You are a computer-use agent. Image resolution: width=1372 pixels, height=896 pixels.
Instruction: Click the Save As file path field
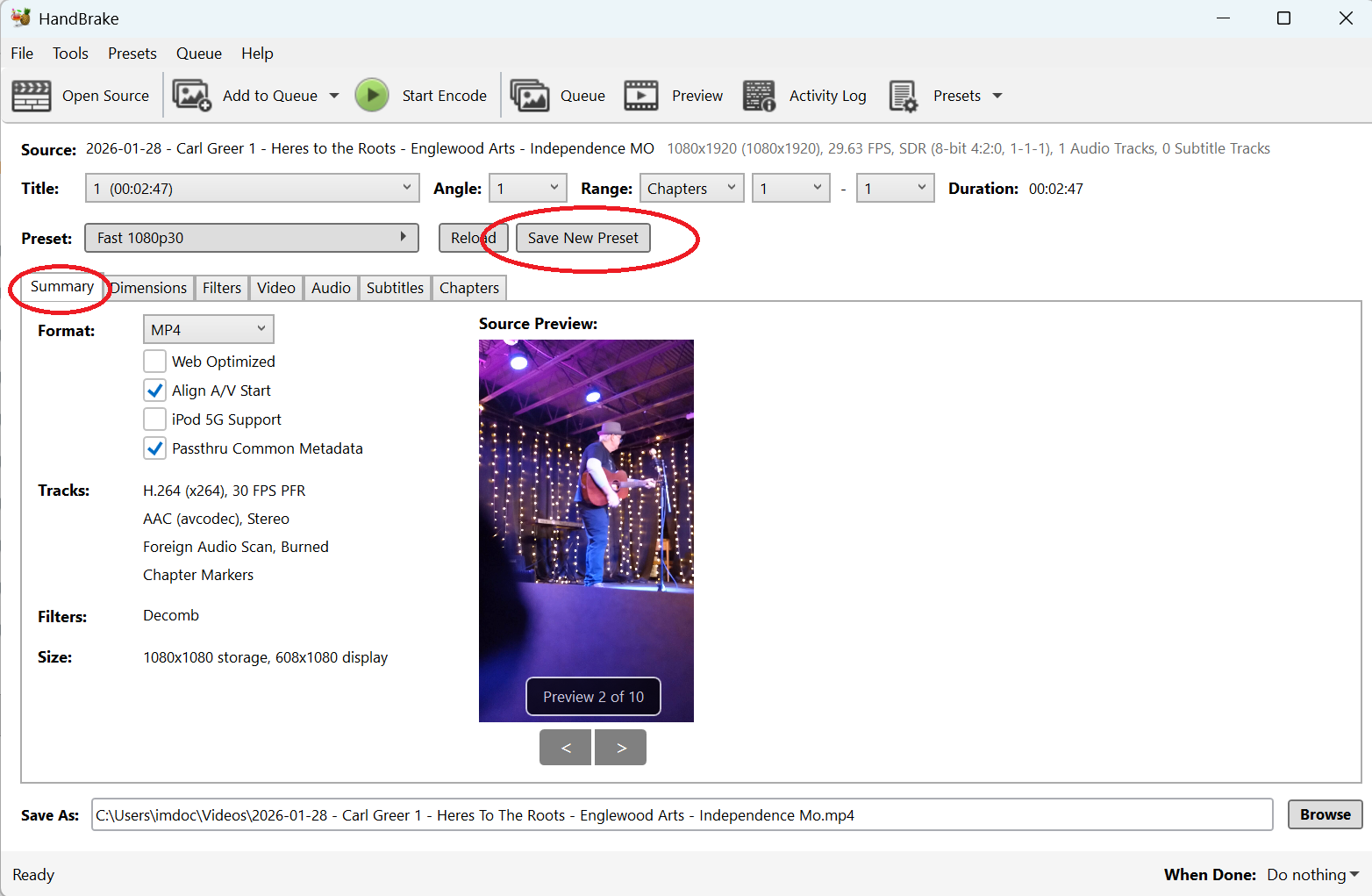682,815
